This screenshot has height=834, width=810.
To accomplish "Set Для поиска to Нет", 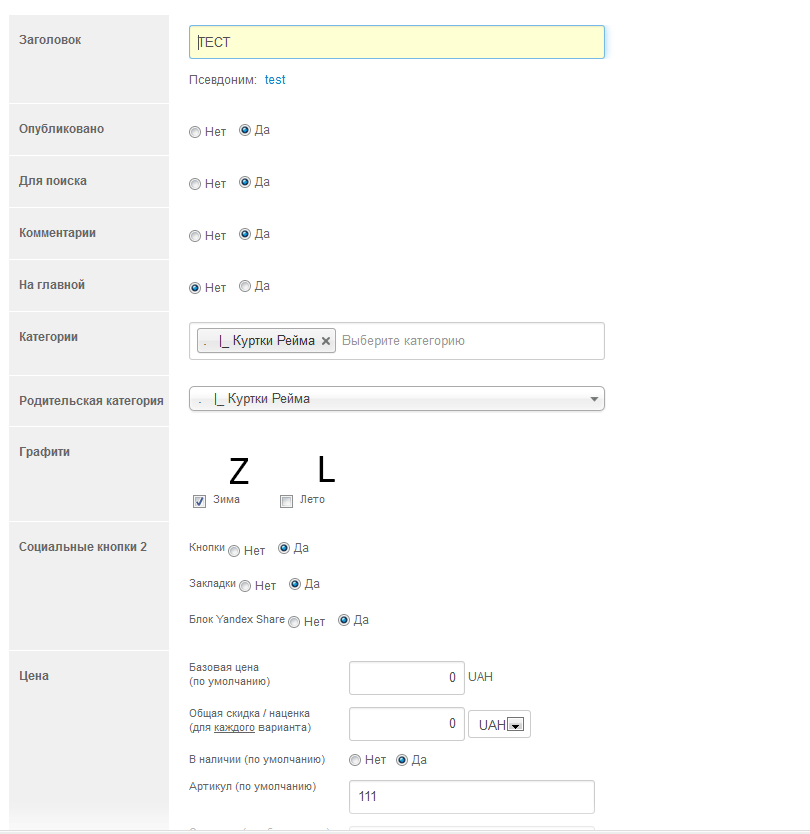I will (x=196, y=184).
